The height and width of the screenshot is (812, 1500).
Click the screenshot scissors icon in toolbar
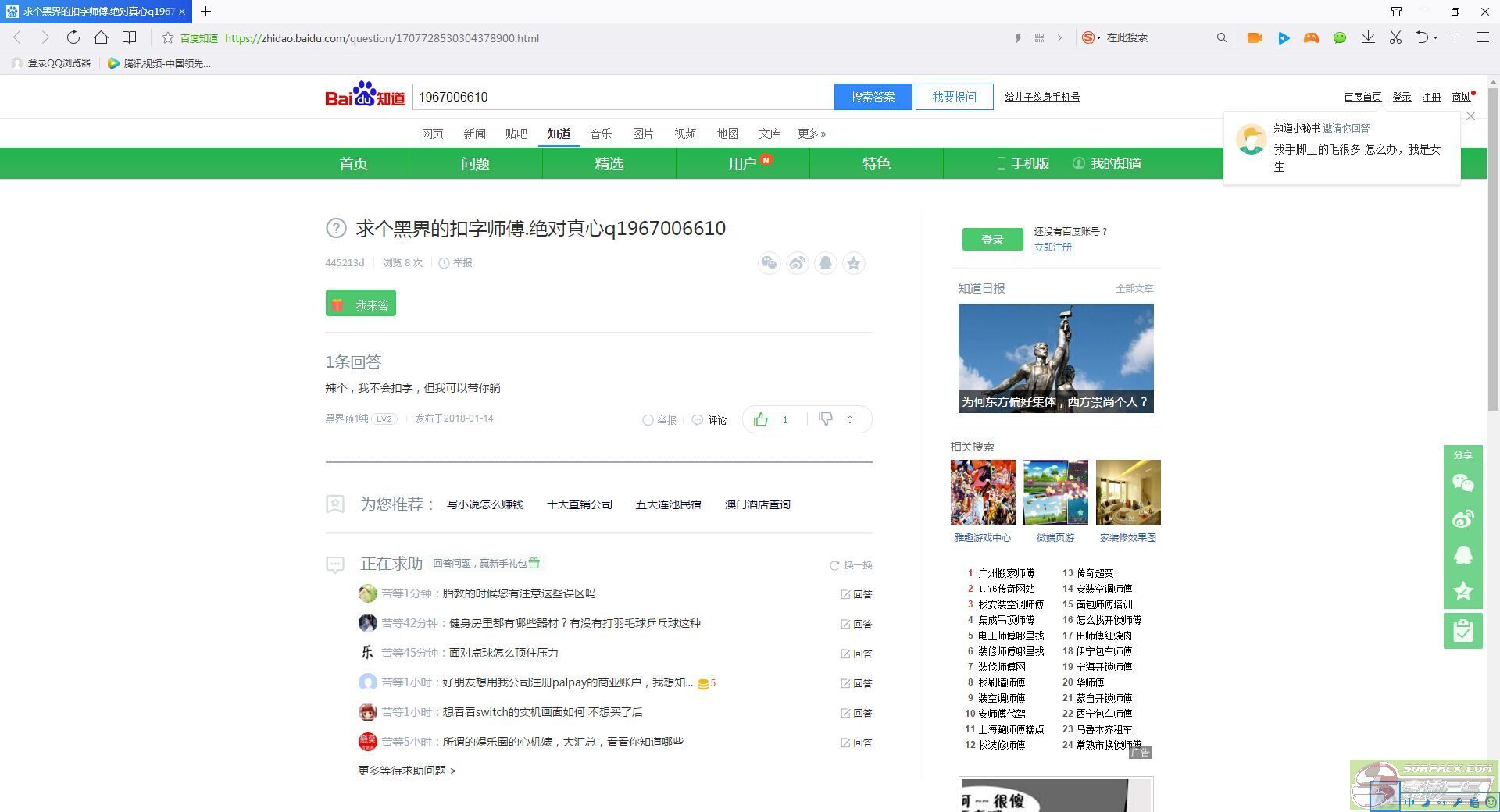tap(1395, 37)
